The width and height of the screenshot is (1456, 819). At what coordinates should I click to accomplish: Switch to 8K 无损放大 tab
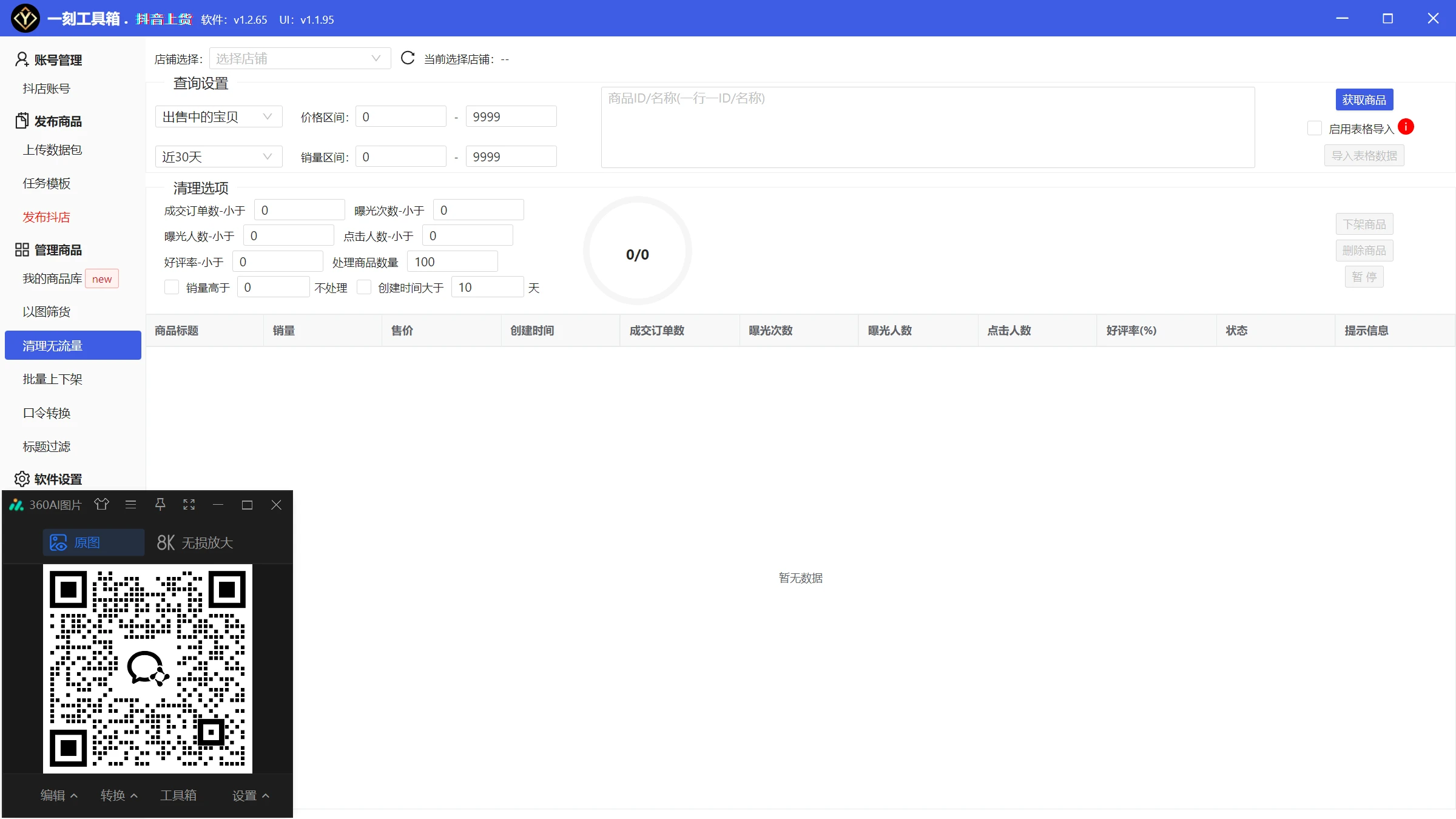[195, 542]
